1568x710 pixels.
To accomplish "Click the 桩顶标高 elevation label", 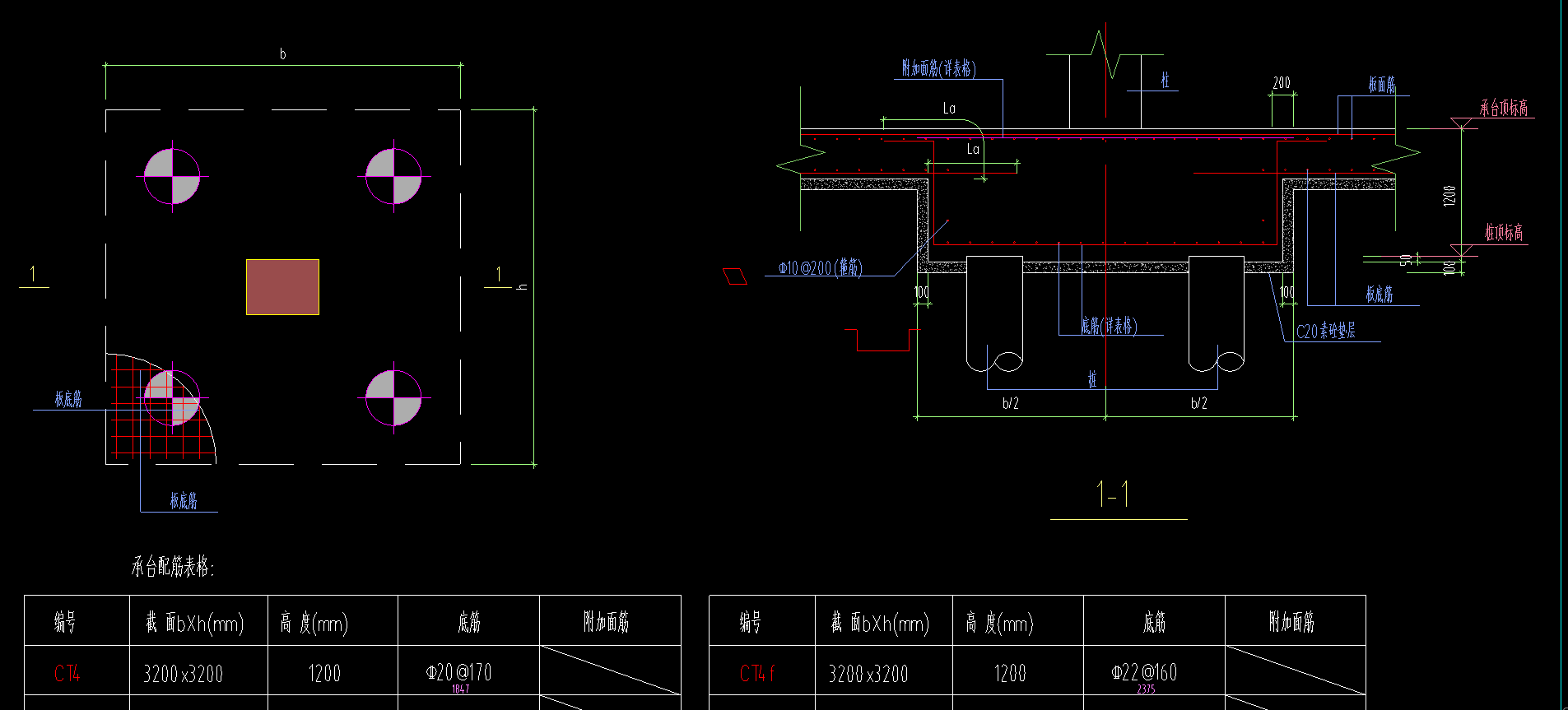I will point(1504,233).
